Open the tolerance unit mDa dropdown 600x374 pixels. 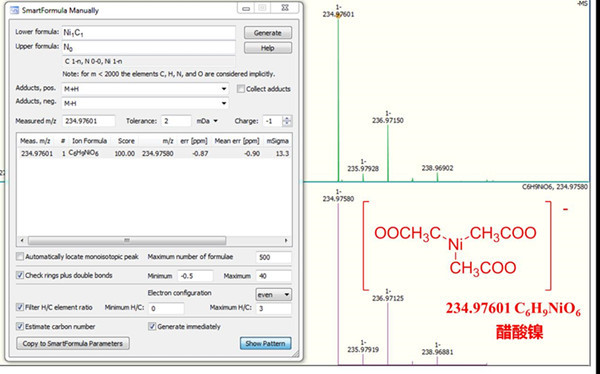(x=207, y=121)
